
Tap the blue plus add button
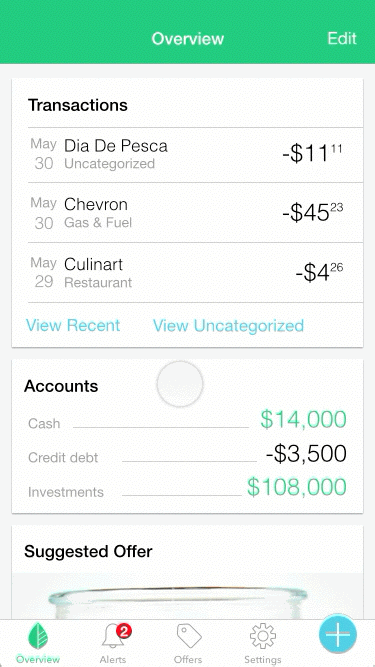pos(338,634)
